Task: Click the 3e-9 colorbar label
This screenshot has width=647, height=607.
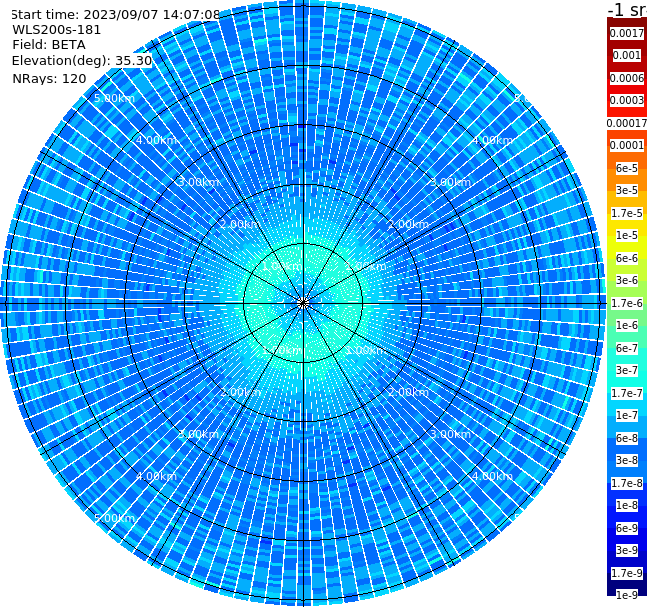Action: (x=627, y=550)
